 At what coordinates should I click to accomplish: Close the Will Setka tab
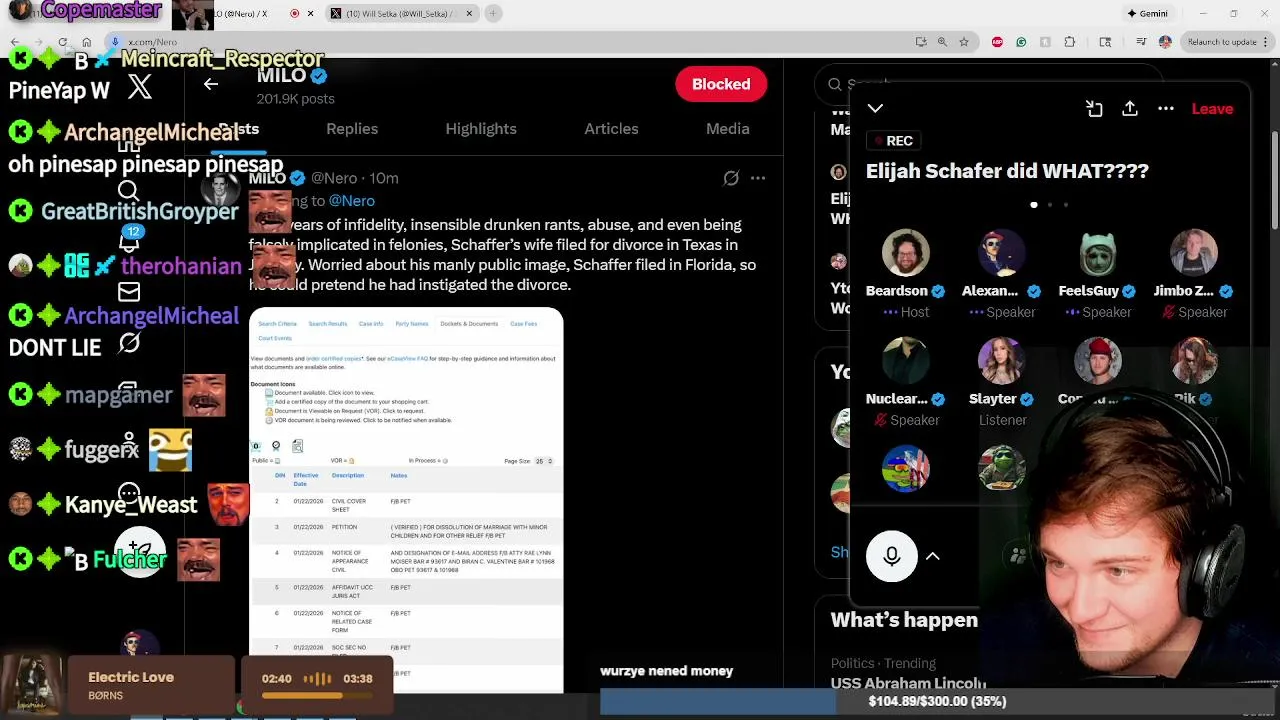(469, 13)
